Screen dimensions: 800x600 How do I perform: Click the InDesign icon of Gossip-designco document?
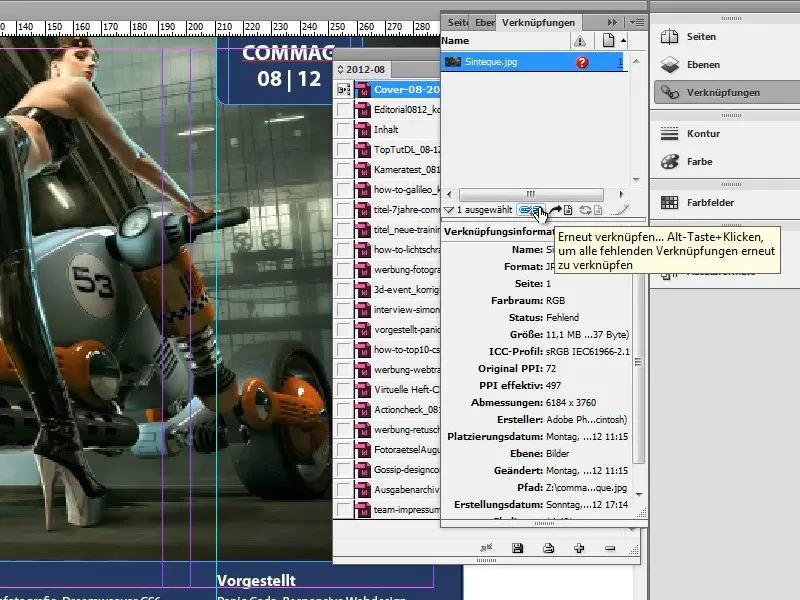pos(363,470)
